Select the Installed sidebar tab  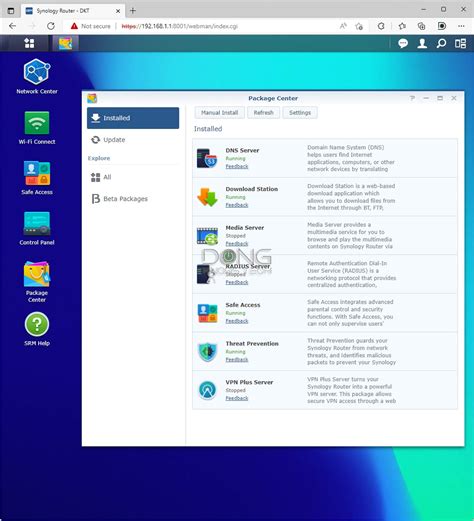pos(133,118)
